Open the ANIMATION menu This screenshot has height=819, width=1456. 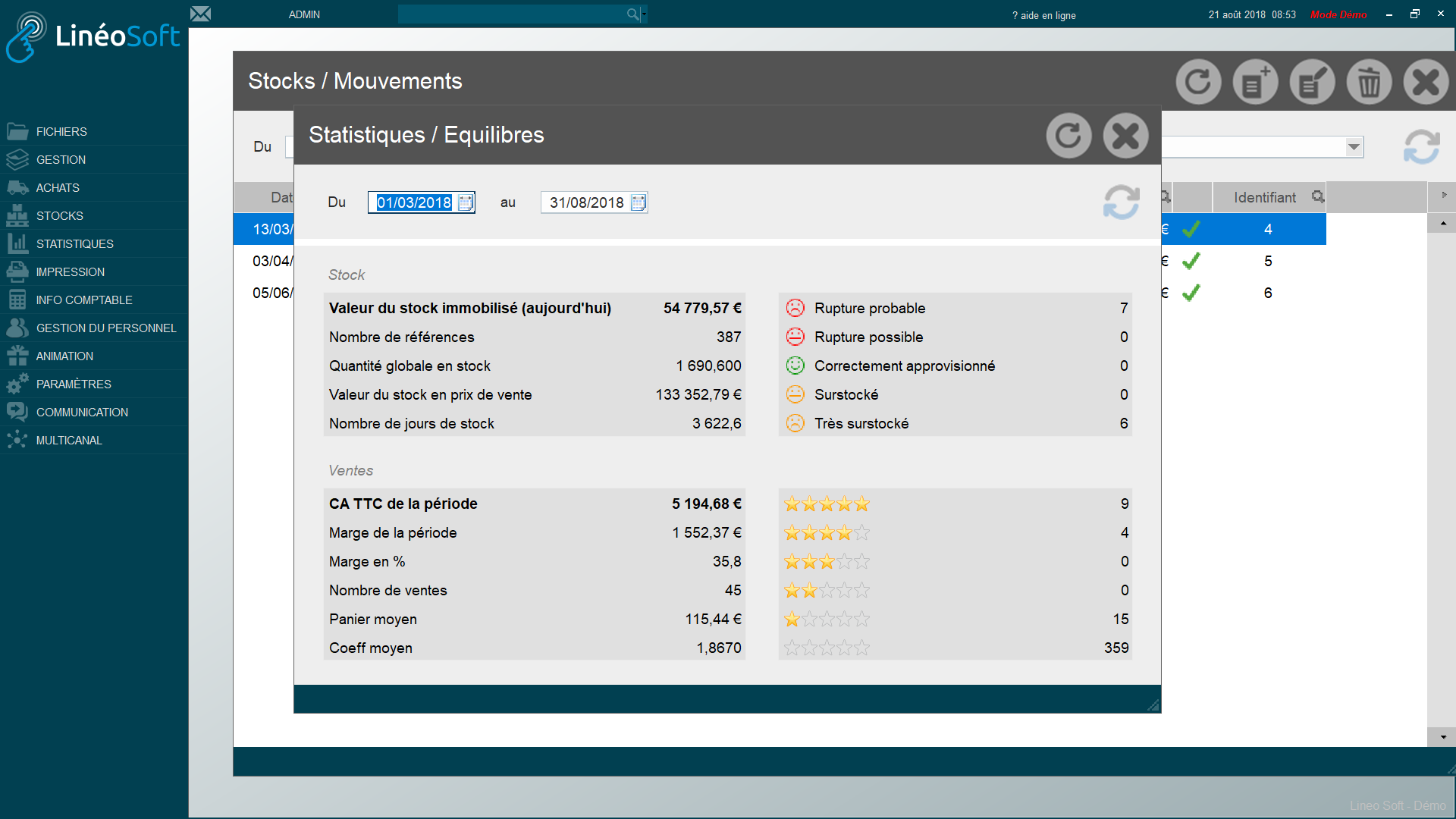click(x=94, y=356)
